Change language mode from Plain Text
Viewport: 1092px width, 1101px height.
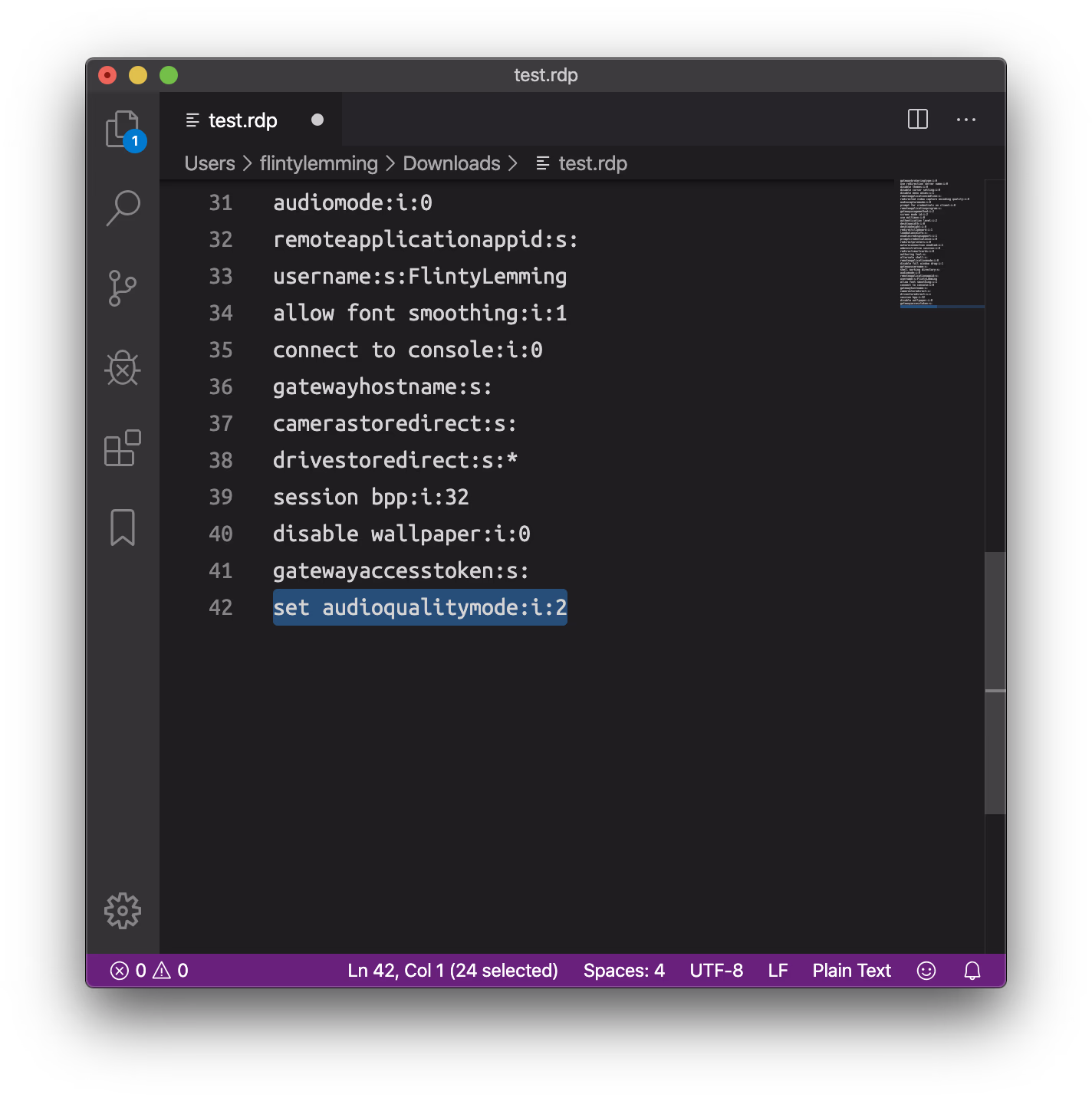click(x=851, y=971)
